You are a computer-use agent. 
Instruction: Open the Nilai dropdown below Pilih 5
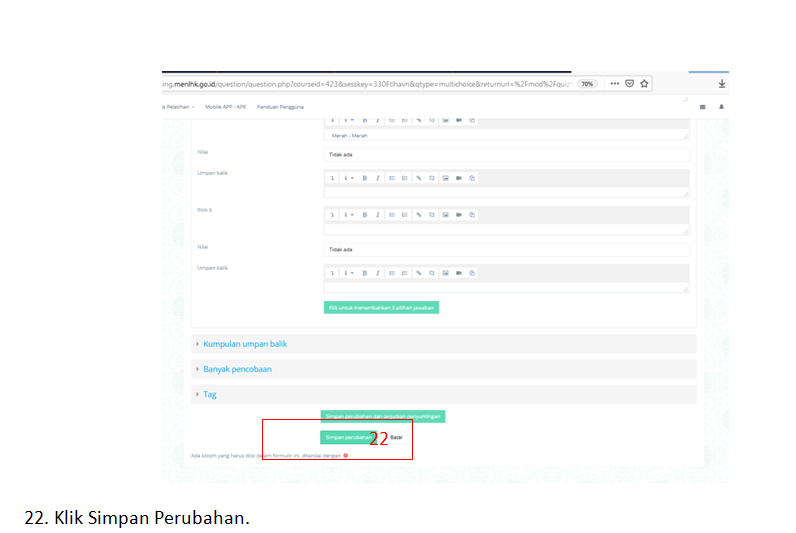pyautogui.click(x=507, y=249)
